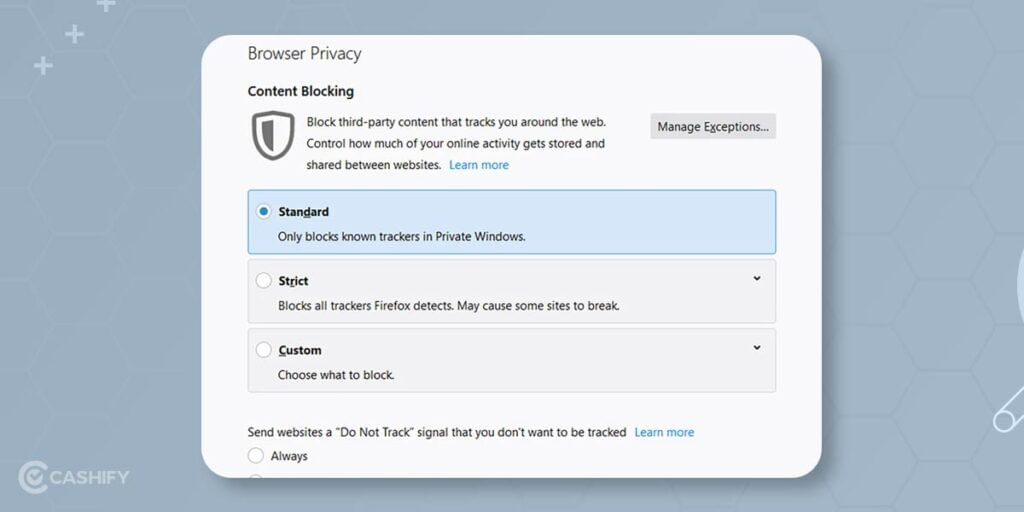Click the Custom option label
This screenshot has width=1024, height=512.
[300, 350]
